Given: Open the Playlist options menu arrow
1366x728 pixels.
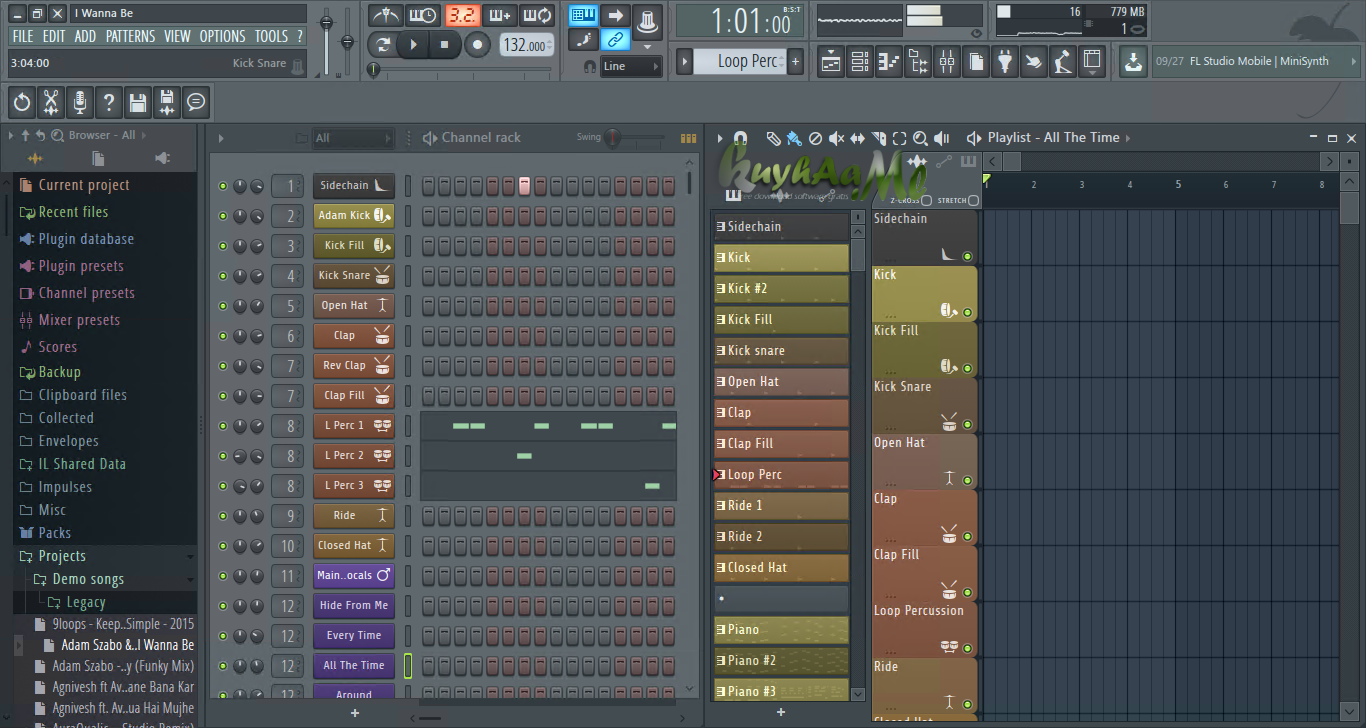Looking at the screenshot, I should click(720, 138).
